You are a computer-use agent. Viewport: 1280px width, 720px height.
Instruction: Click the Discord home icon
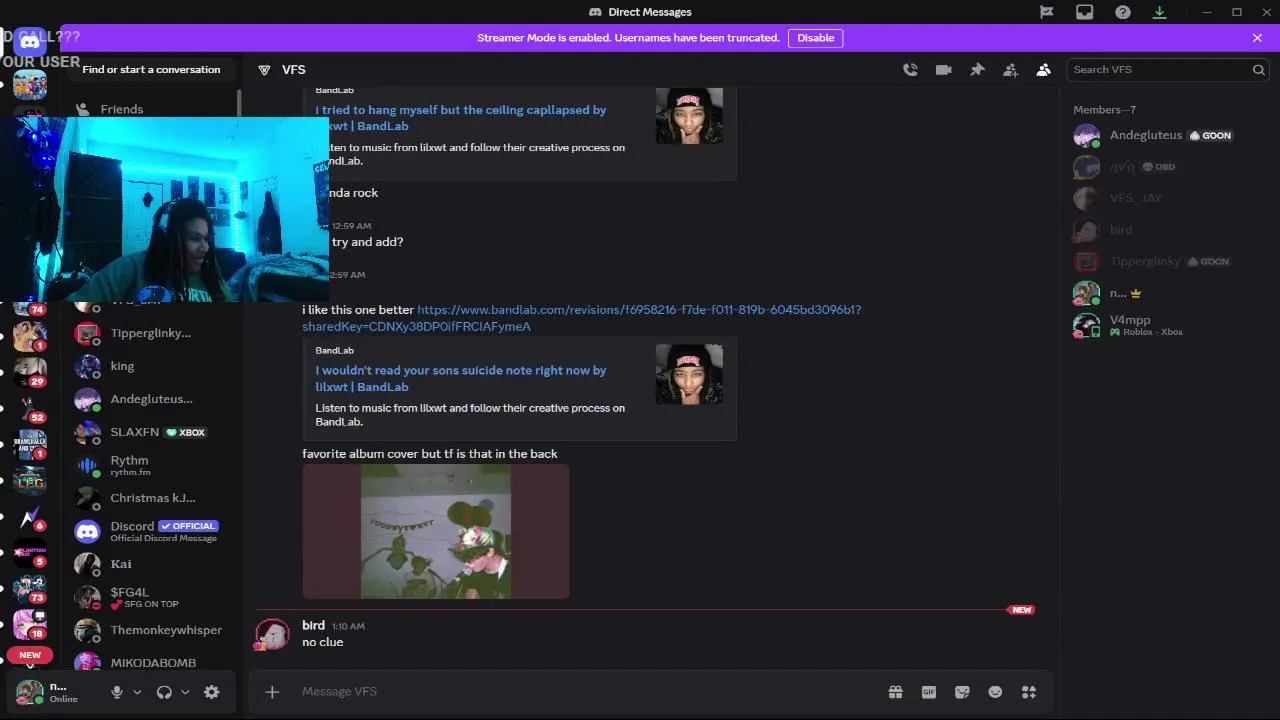[x=30, y=42]
